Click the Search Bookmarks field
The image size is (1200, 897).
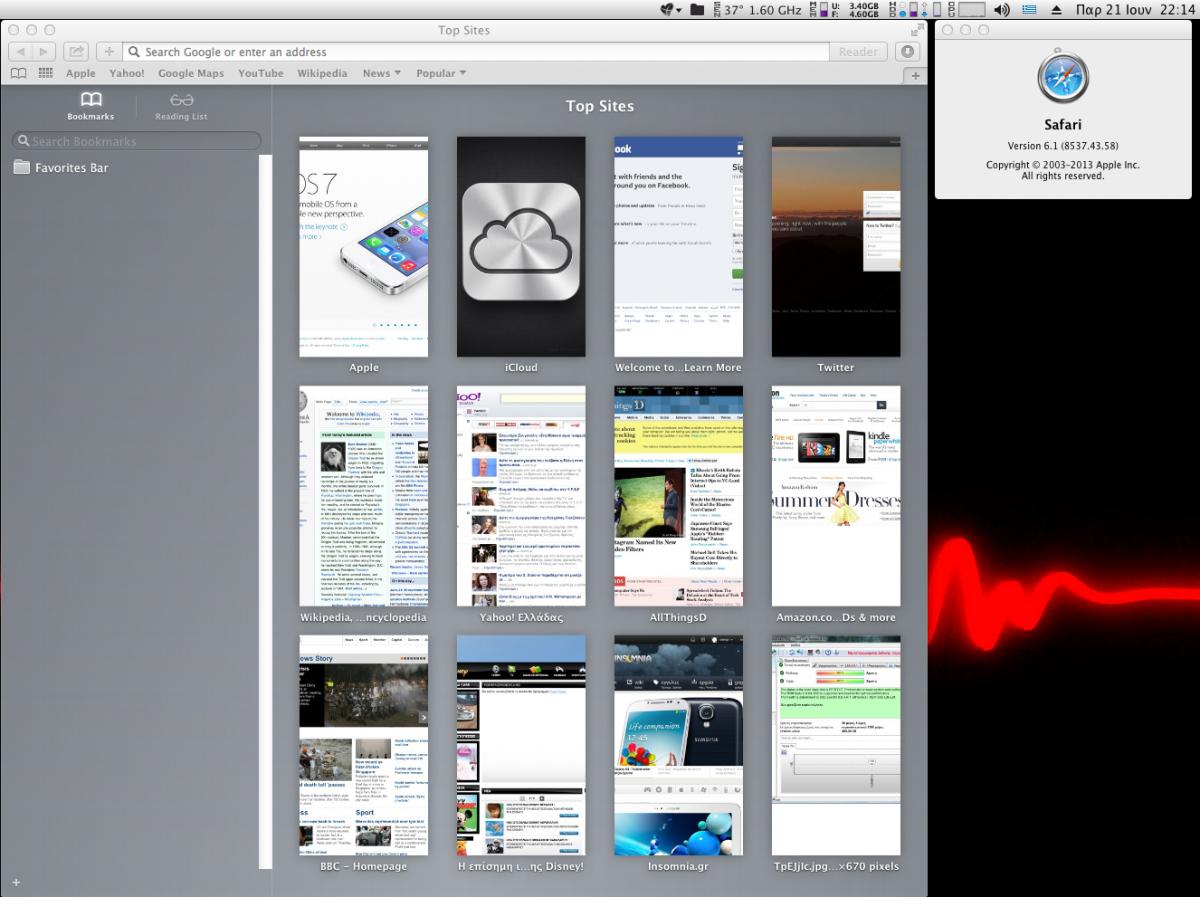pyautogui.click(x=136, y=141)
